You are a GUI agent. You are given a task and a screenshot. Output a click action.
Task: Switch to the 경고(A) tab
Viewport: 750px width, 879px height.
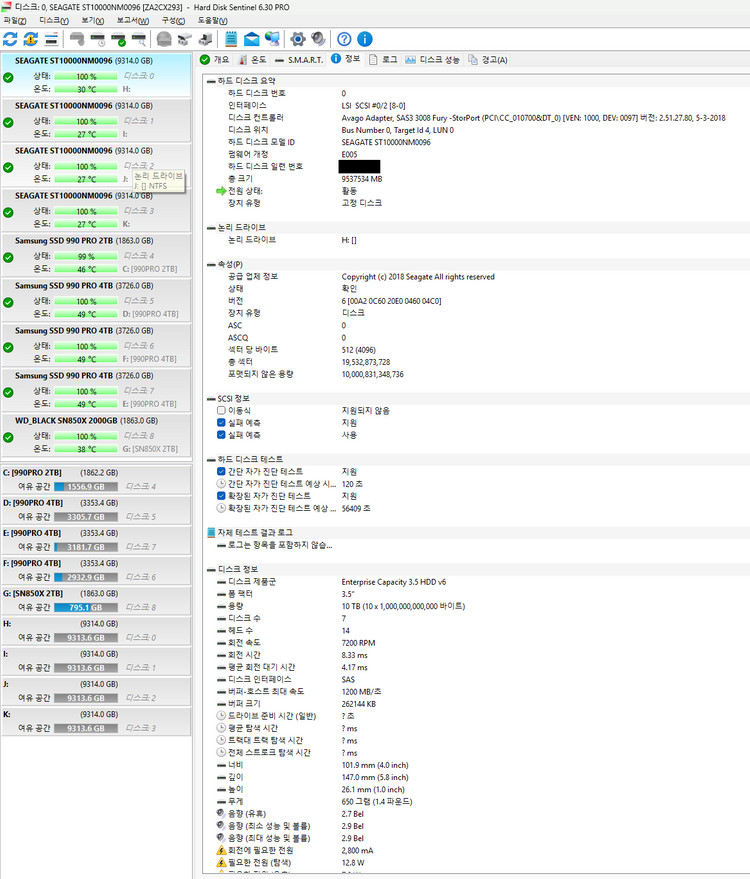click(488, 59)
